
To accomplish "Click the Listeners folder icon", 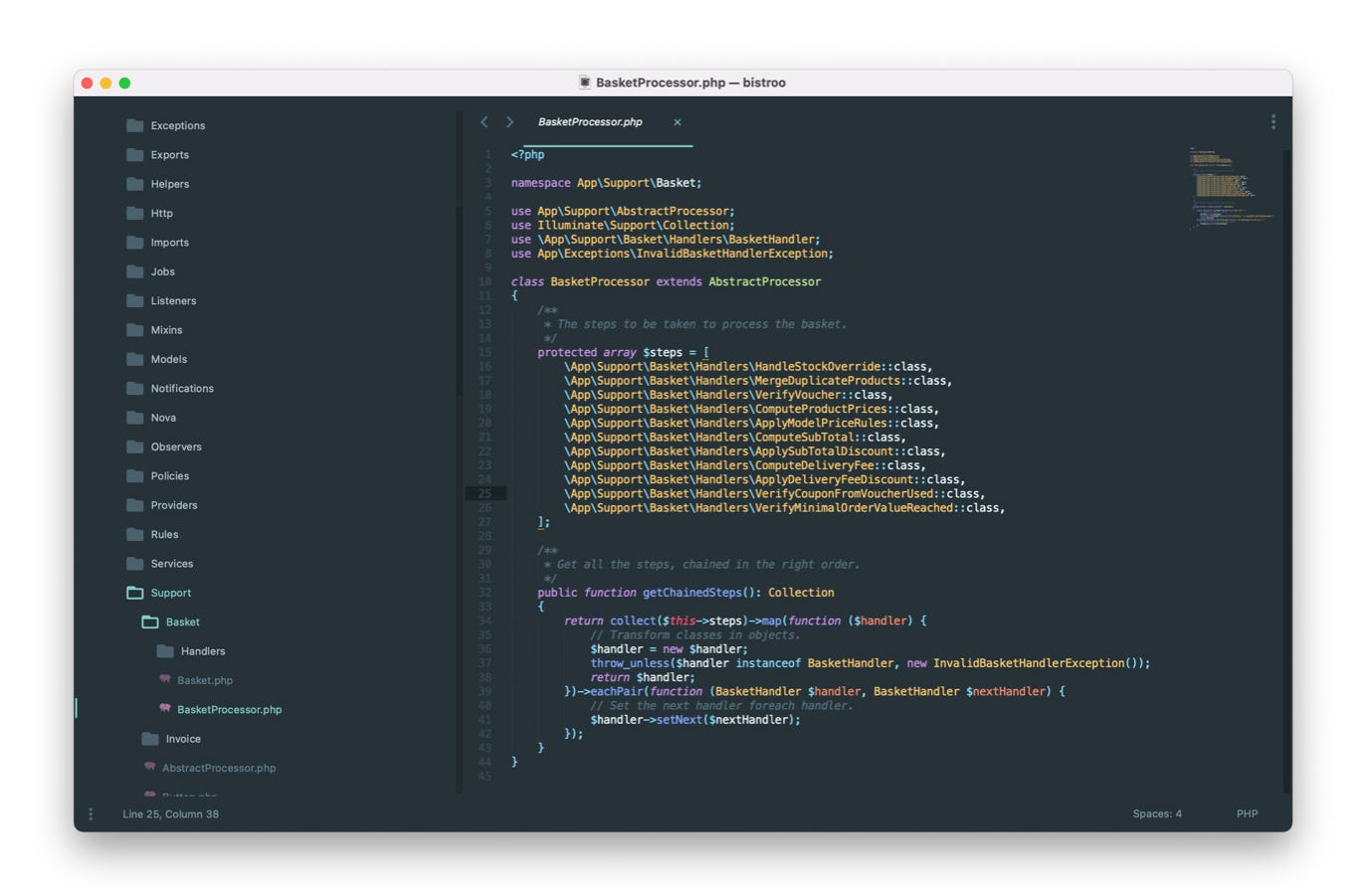I will [135, 300].
